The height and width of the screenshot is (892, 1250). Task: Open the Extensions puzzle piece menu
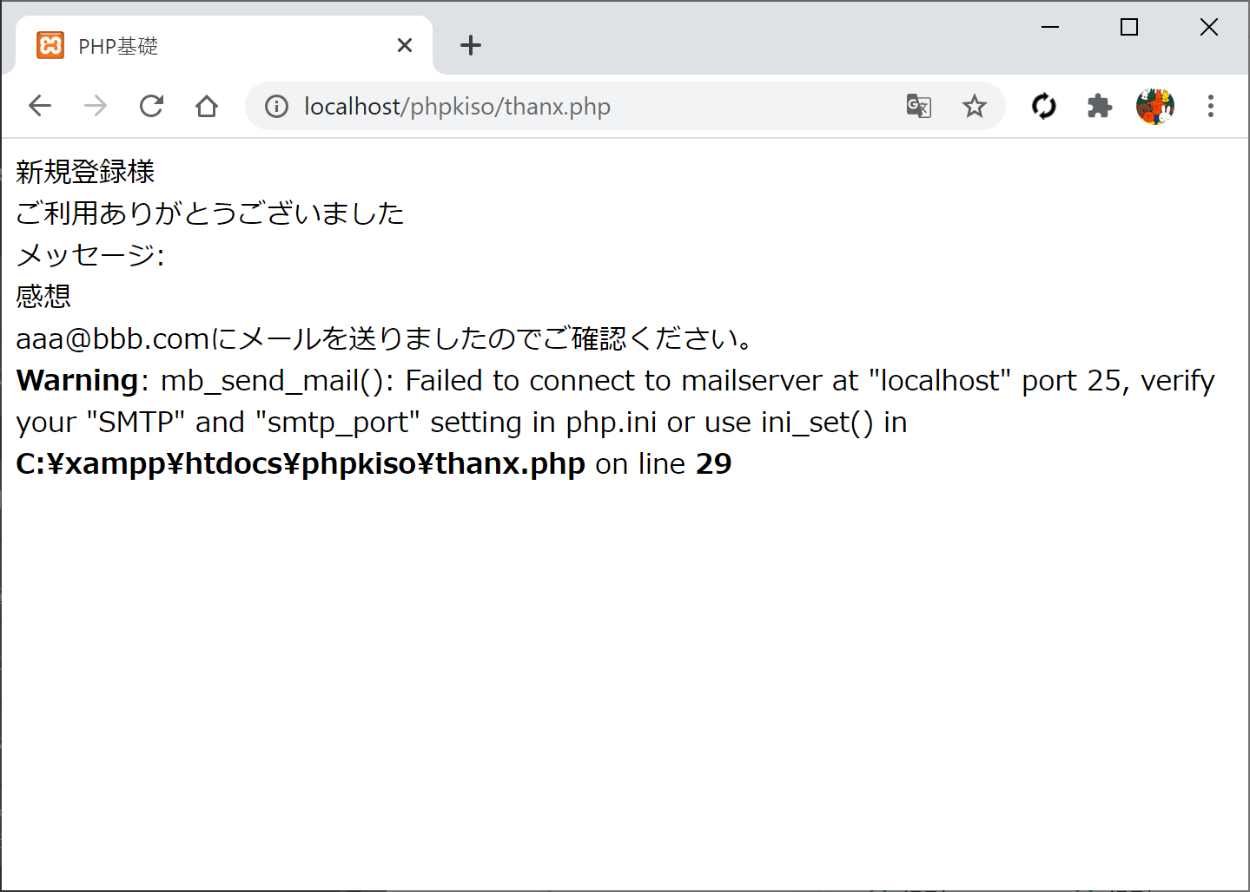click(x=1100, y=106)
